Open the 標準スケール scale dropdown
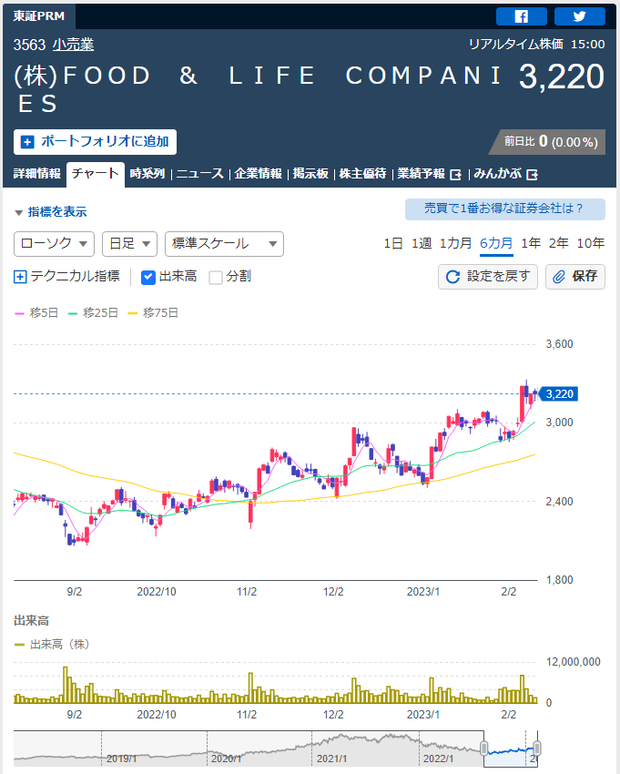This screenshot has height=774, width=620. [x=224, y=243]
